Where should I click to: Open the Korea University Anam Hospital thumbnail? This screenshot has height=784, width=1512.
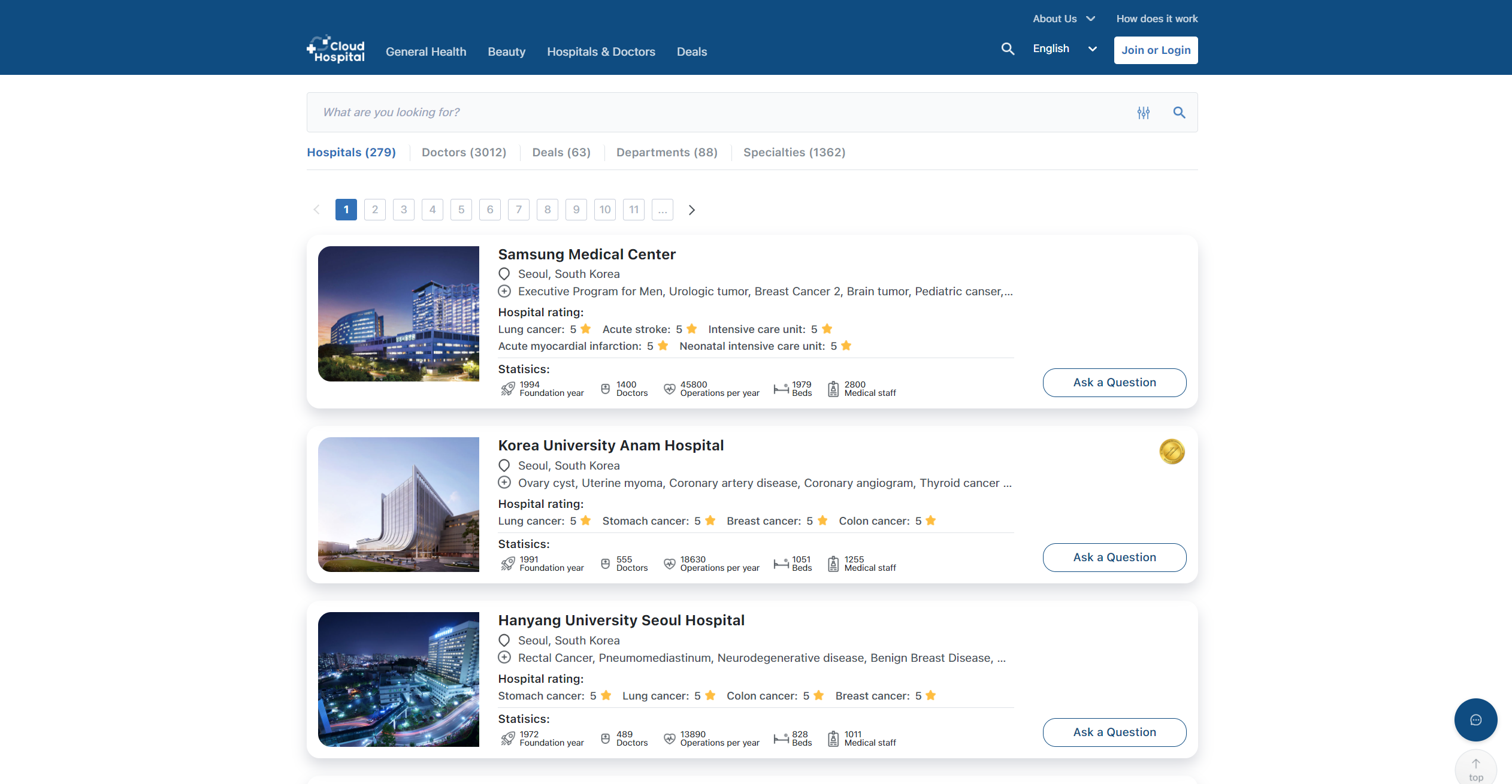(398, 504)
